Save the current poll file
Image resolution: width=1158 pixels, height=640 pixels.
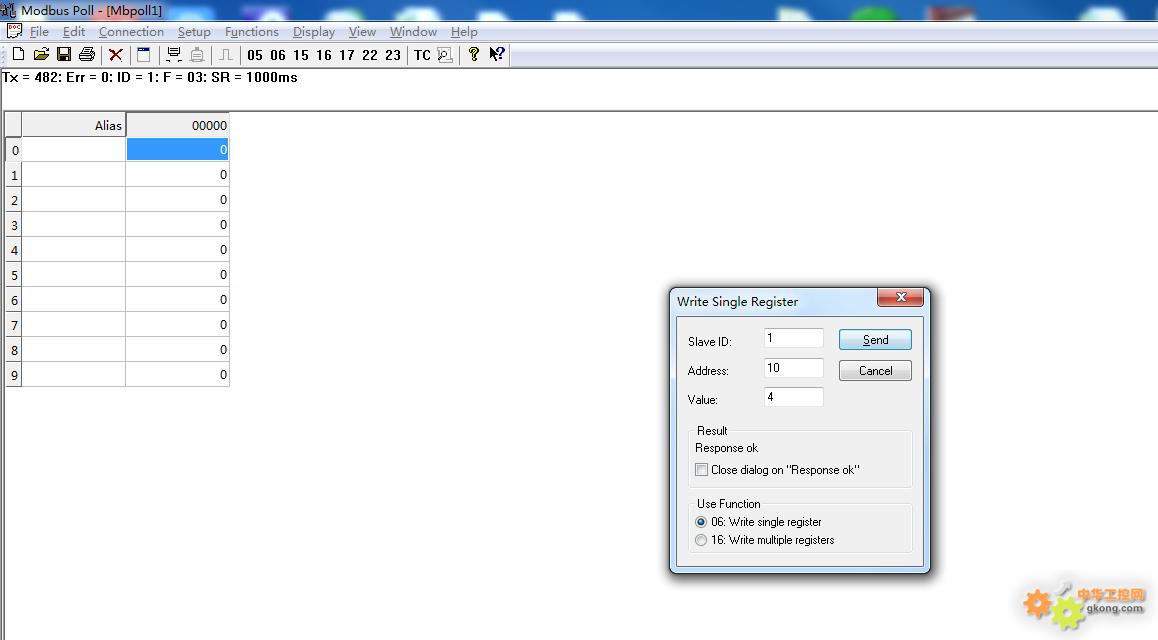pyautogui.click(x=64, y=54)
